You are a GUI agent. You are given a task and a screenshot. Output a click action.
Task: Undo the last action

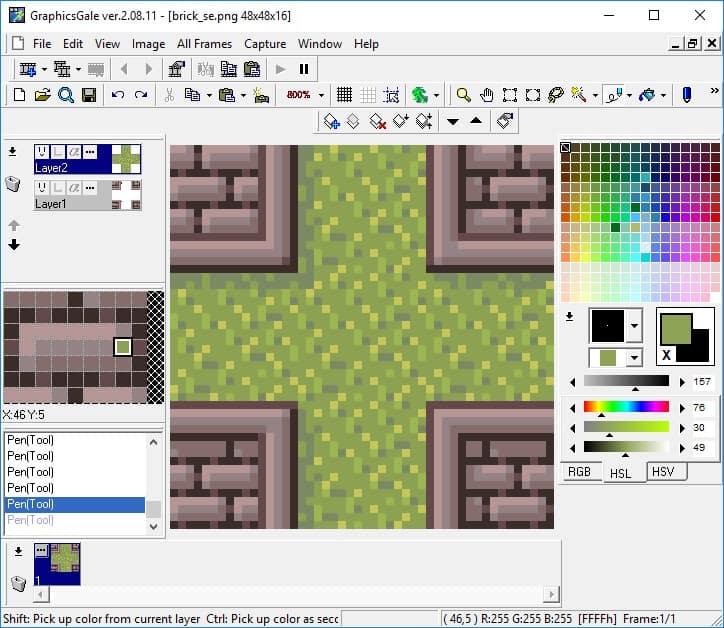[118, 95]
